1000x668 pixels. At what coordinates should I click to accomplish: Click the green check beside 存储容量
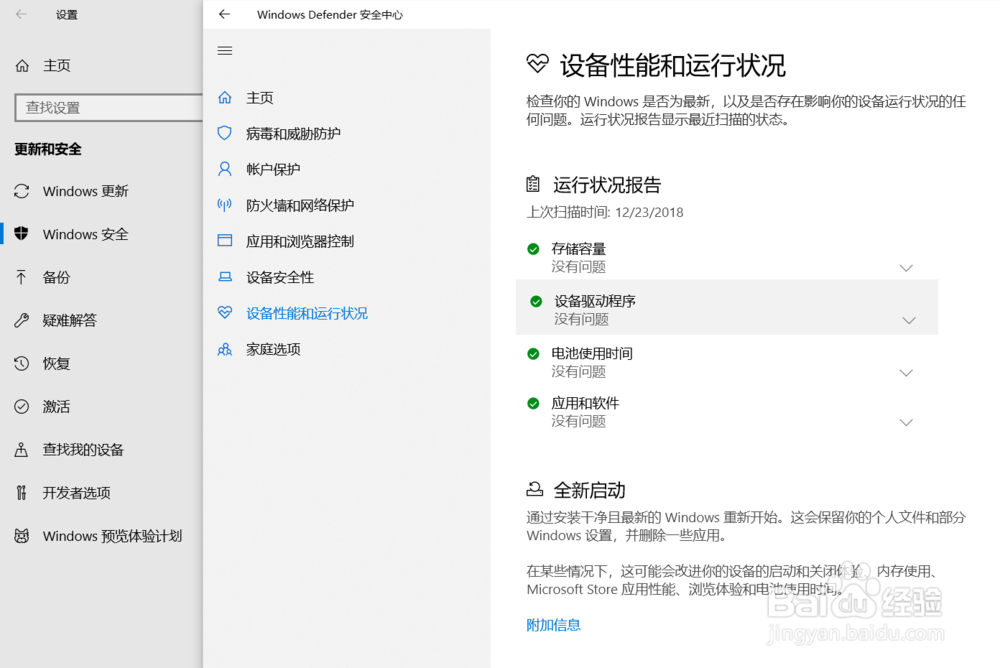(x=533, y=249)
